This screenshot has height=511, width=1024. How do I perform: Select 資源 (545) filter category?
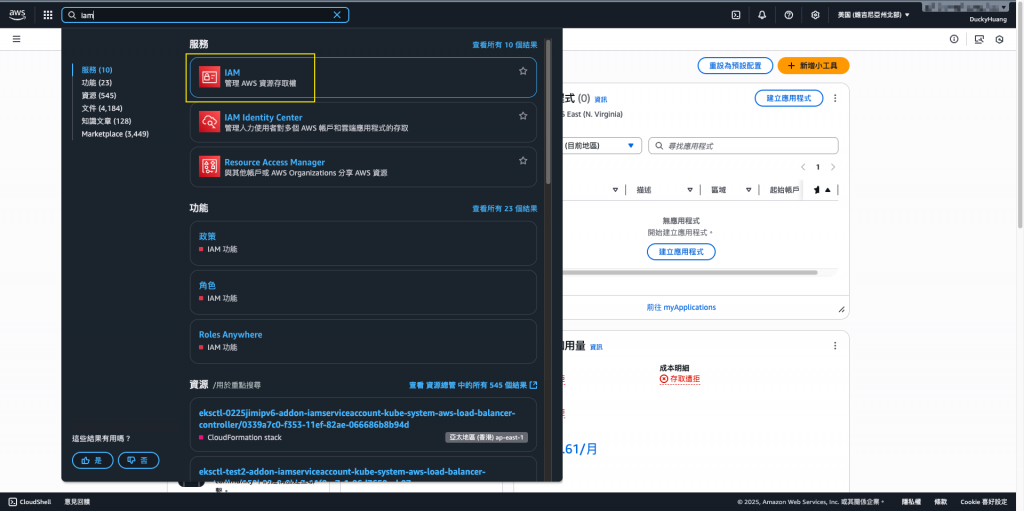pos(99,95)
